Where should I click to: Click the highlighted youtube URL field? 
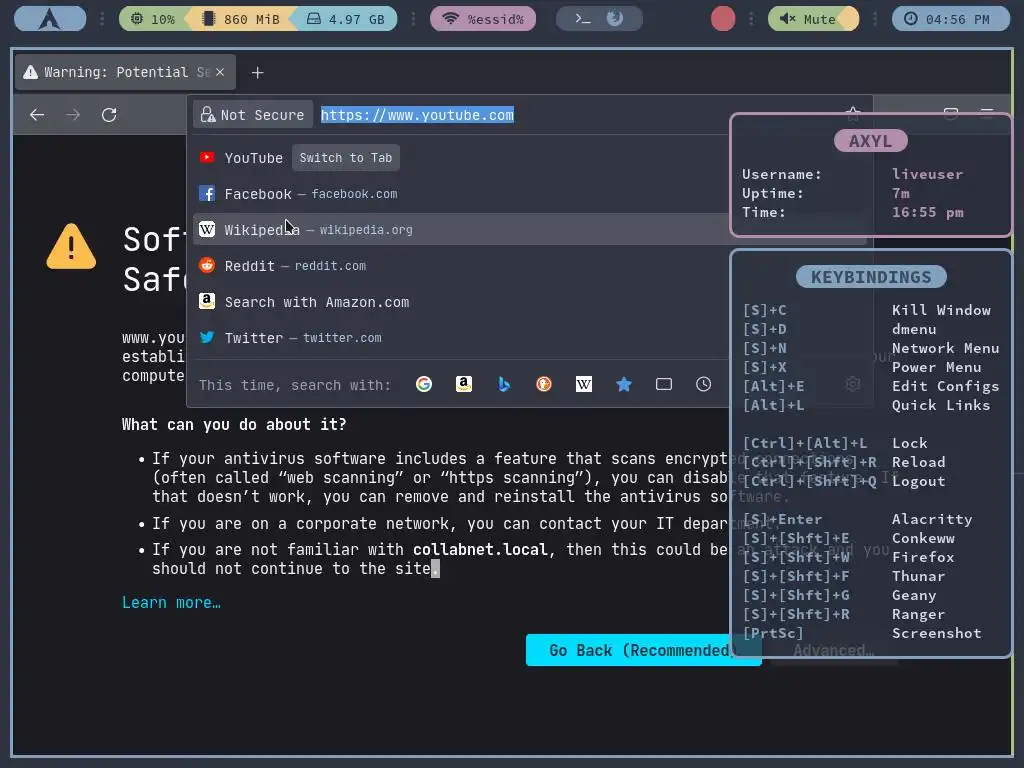coord(417,115)
